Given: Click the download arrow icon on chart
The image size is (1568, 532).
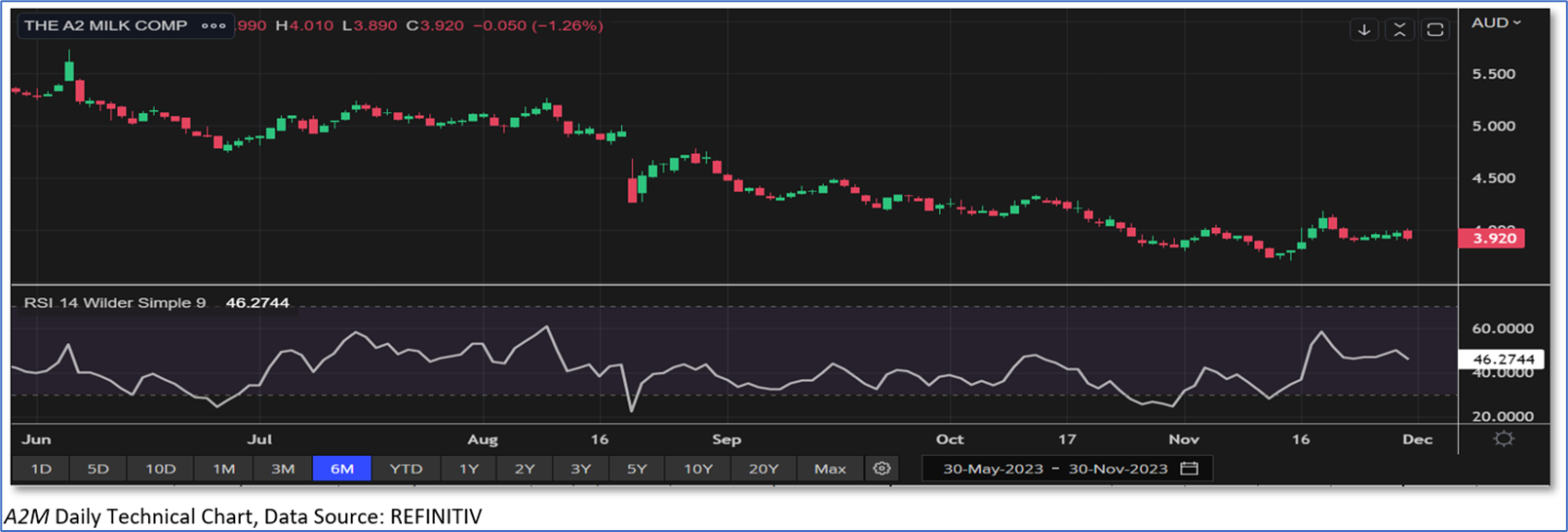Looking at the screenshot, I should click(1364, 30).
